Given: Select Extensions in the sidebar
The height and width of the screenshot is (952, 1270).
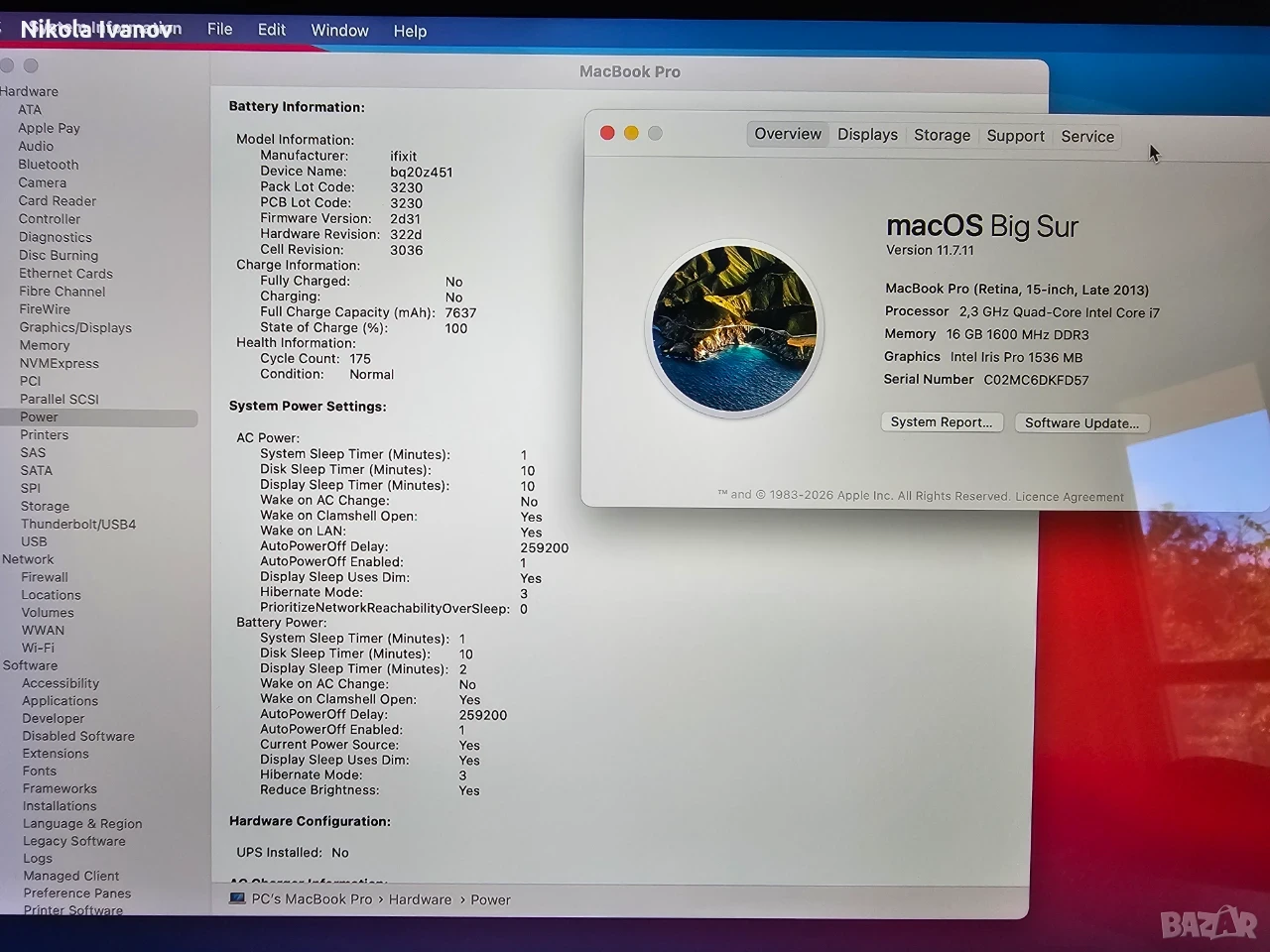Looking at the screenshot, I should 56,754.
